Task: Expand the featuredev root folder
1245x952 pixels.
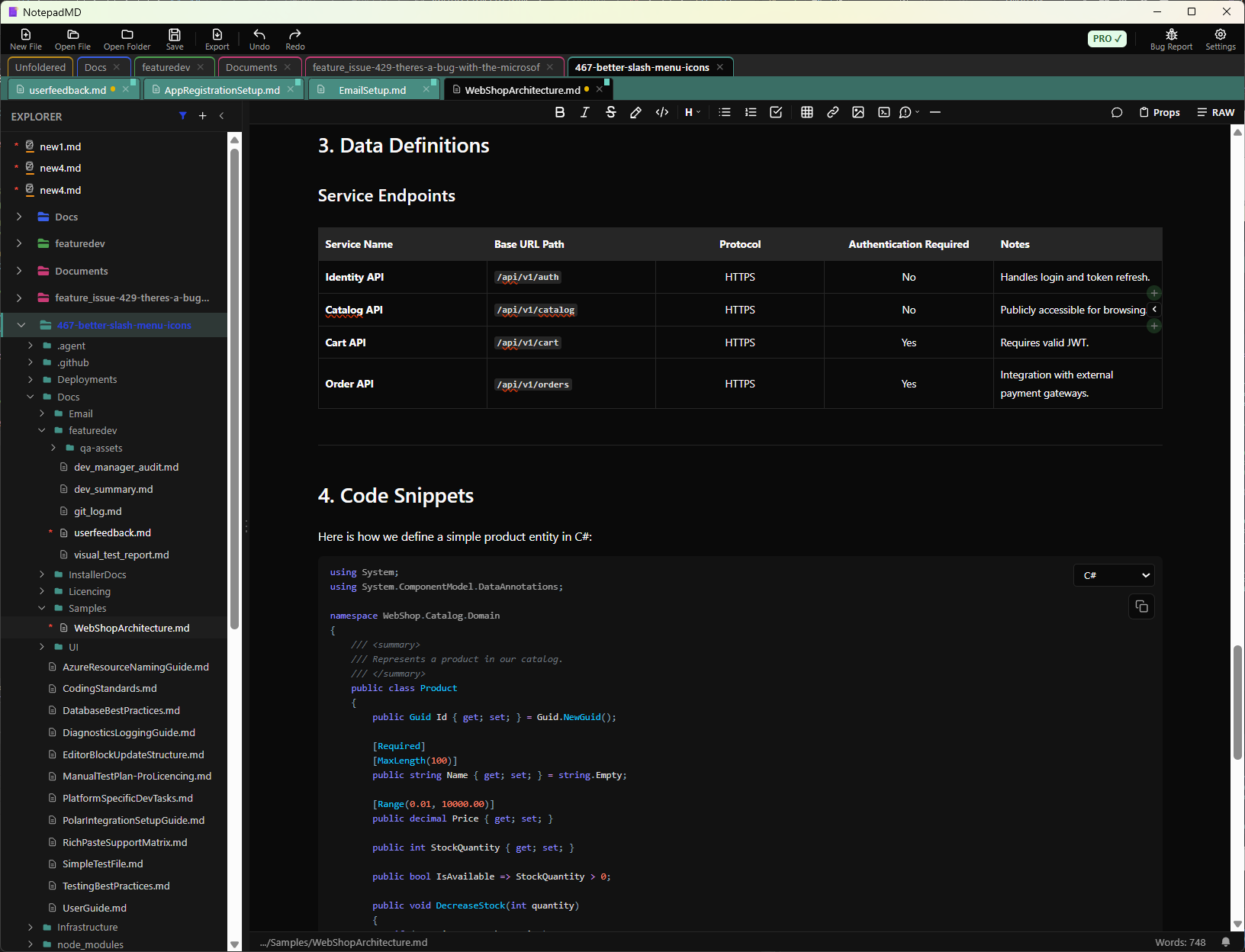Action: pyautogui.click(x=19, y=243)
